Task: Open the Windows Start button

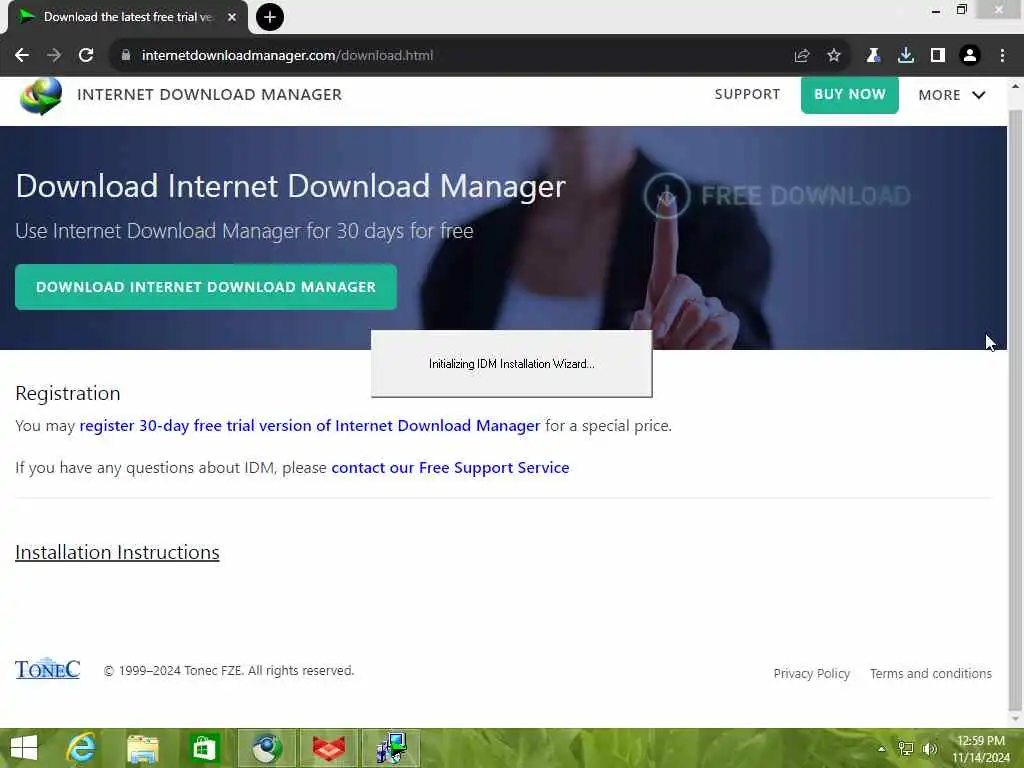Action: (x=24, y=748)
